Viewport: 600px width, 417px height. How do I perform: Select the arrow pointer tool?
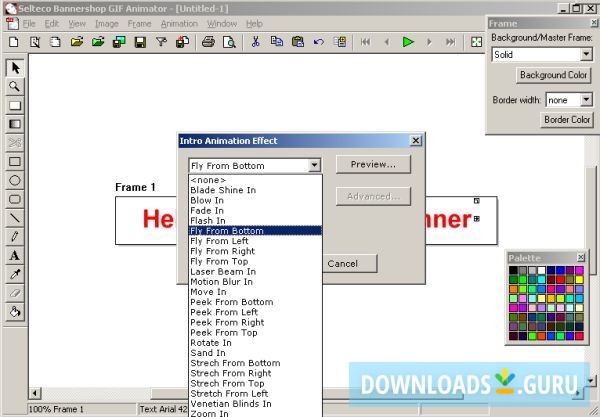point(15,68)
